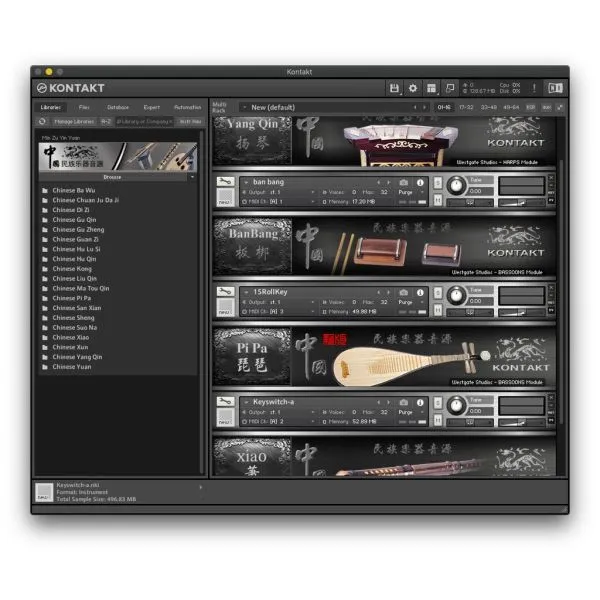
Task: Open ban bang wrench edit icon
Action: coord(226,182)
